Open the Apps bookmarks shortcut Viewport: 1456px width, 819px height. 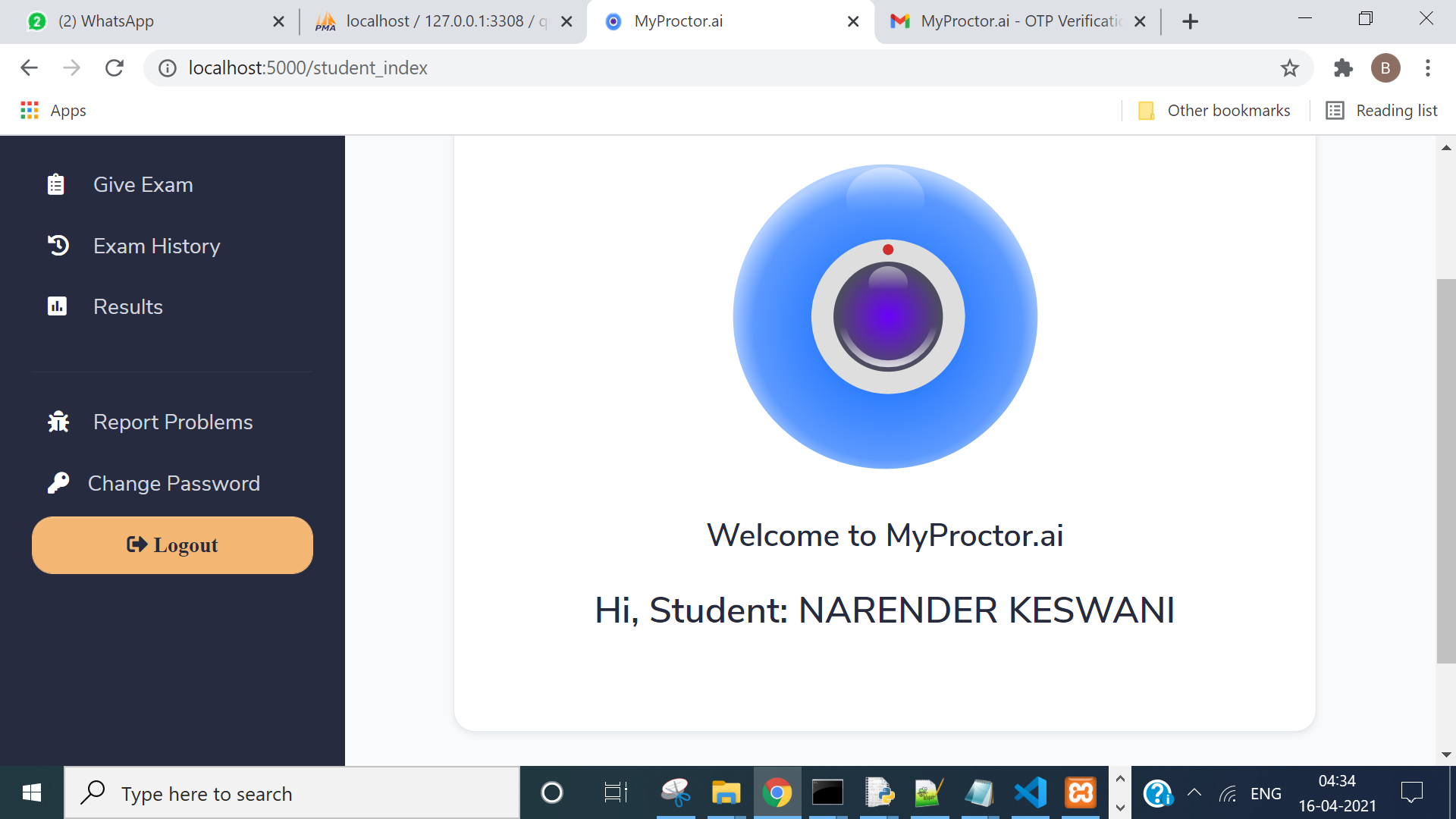pos(53,111)
